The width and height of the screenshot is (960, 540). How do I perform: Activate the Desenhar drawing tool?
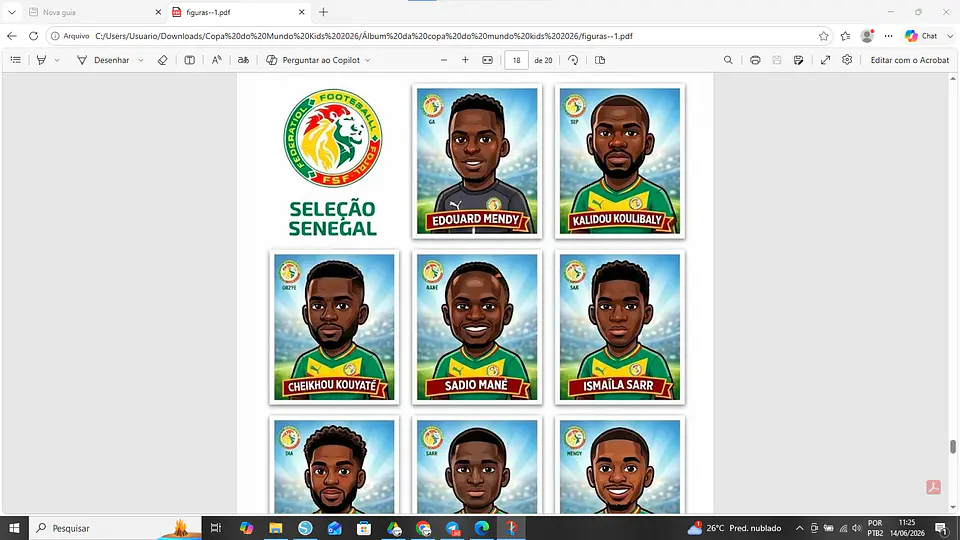coord(103,60)
